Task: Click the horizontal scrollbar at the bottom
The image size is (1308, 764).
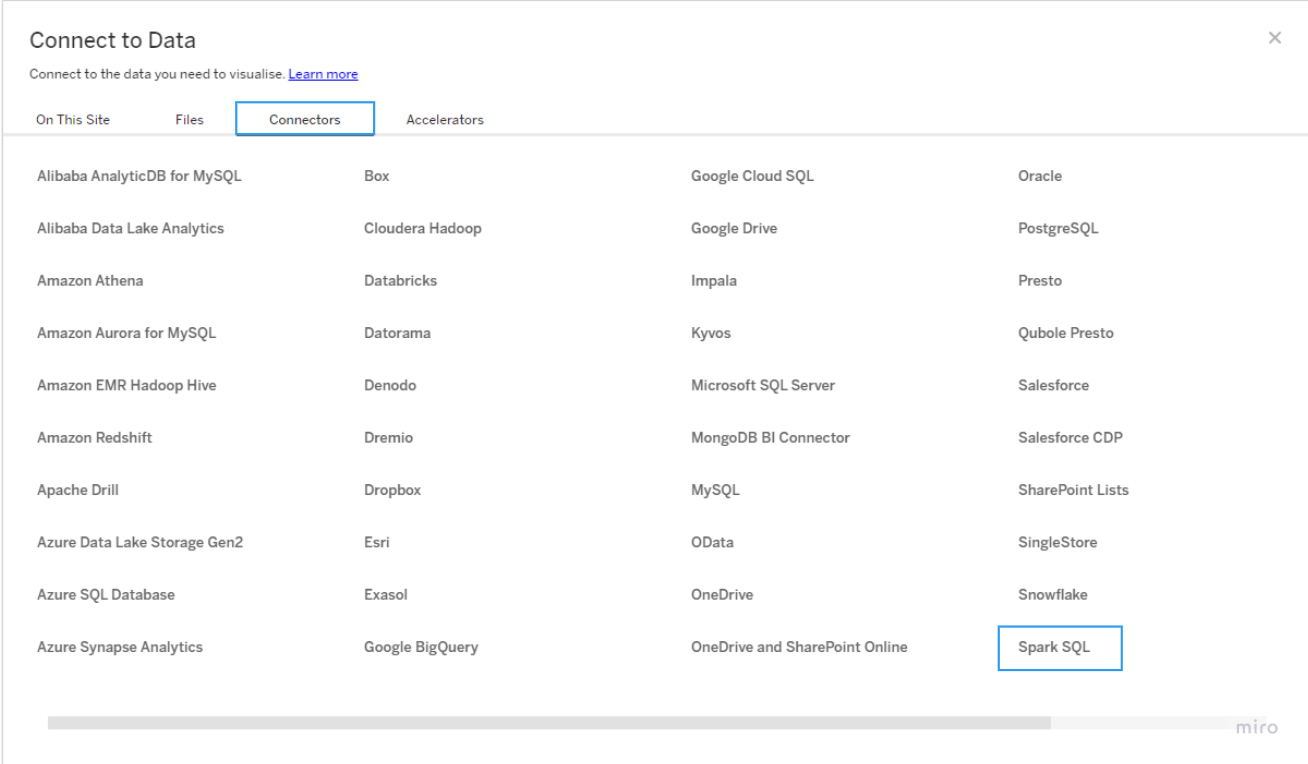Action: [x=549, y=722]
